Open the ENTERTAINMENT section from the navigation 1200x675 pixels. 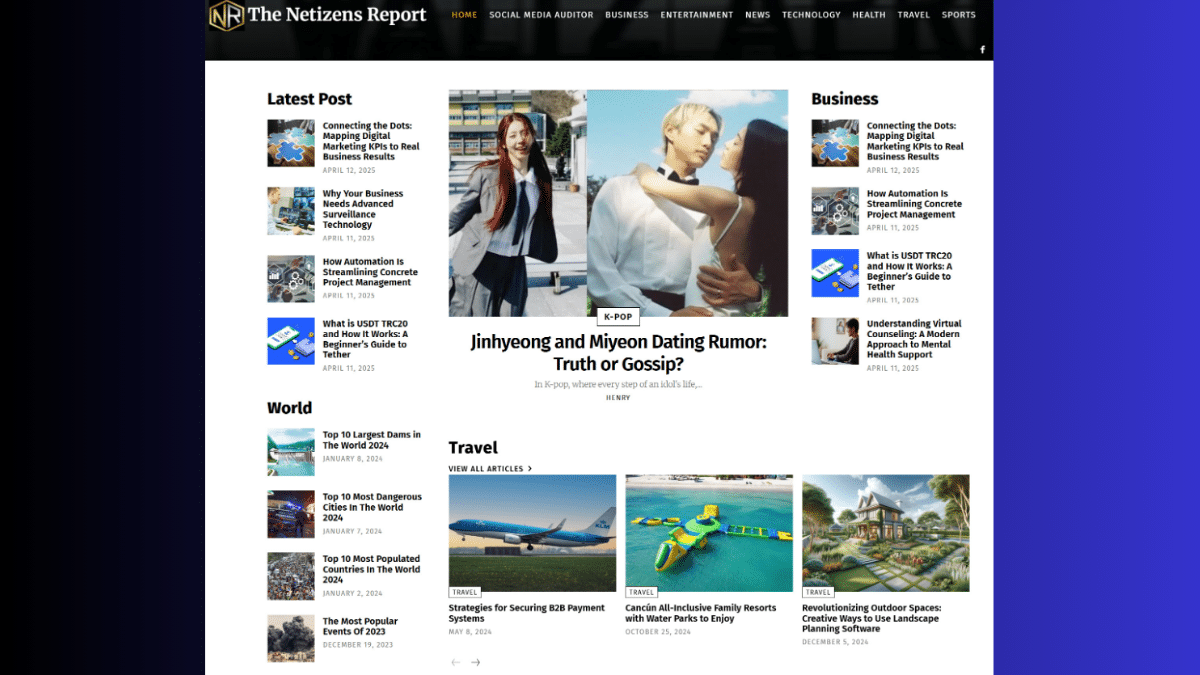point(696,15)
